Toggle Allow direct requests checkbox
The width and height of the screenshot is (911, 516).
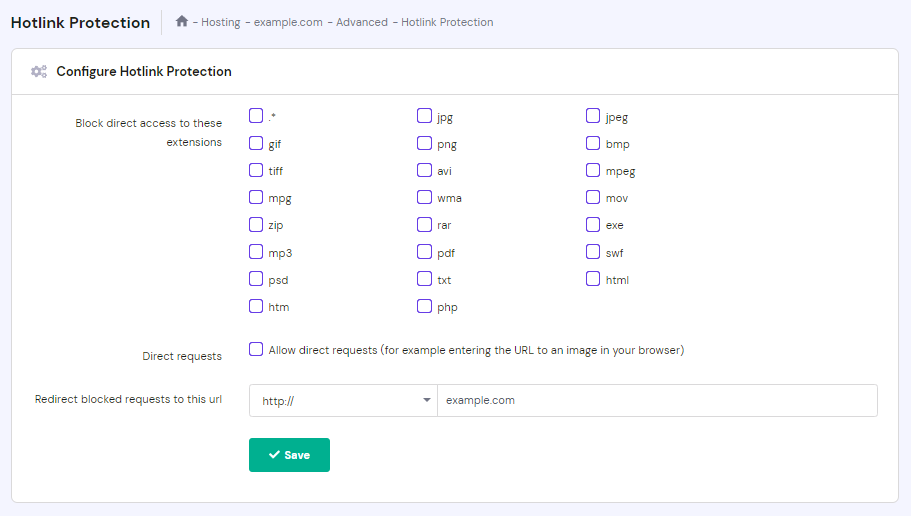tap(256, 349)
